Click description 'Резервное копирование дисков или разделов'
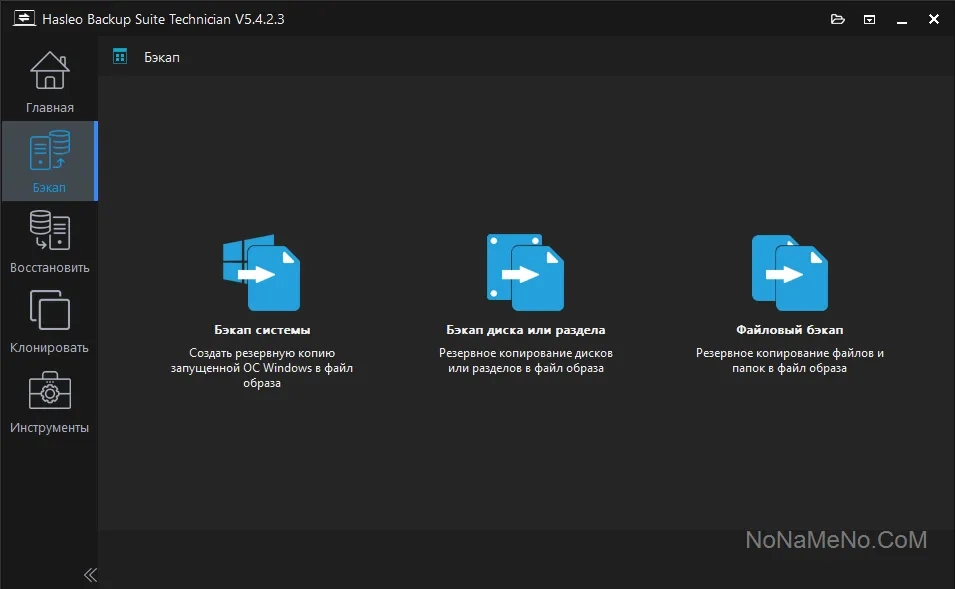Viewport: 955px width, 589px height. click(526, 361)
